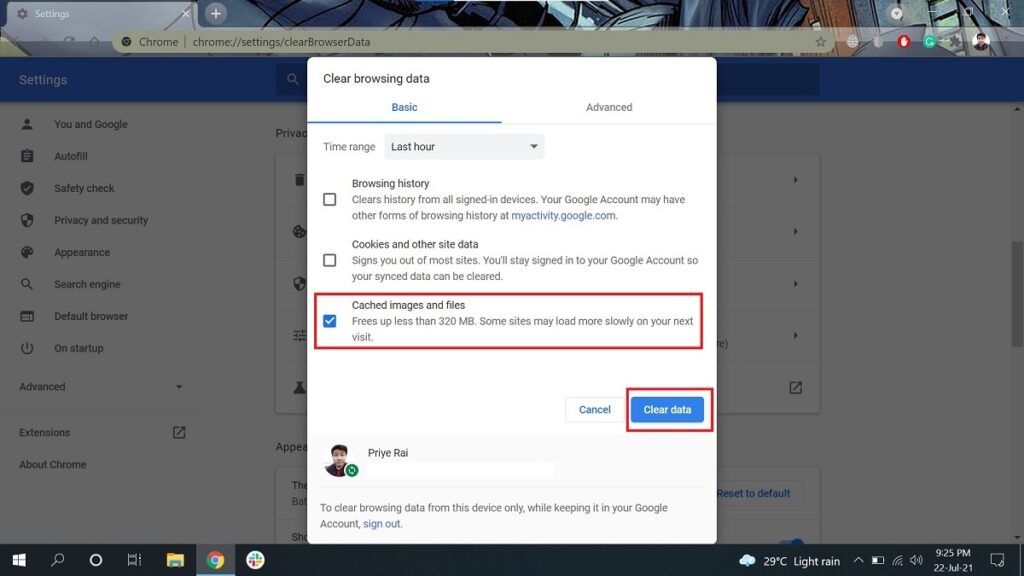
Task: Click the Cancel button
Action: tap(594, 410)
